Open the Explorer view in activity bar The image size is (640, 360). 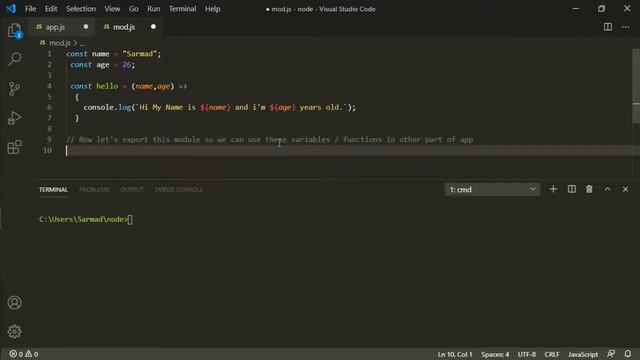pos(14,31)
